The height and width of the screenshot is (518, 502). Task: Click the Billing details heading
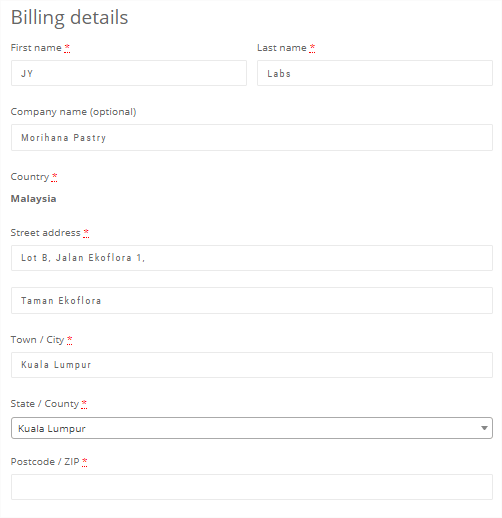69,17
